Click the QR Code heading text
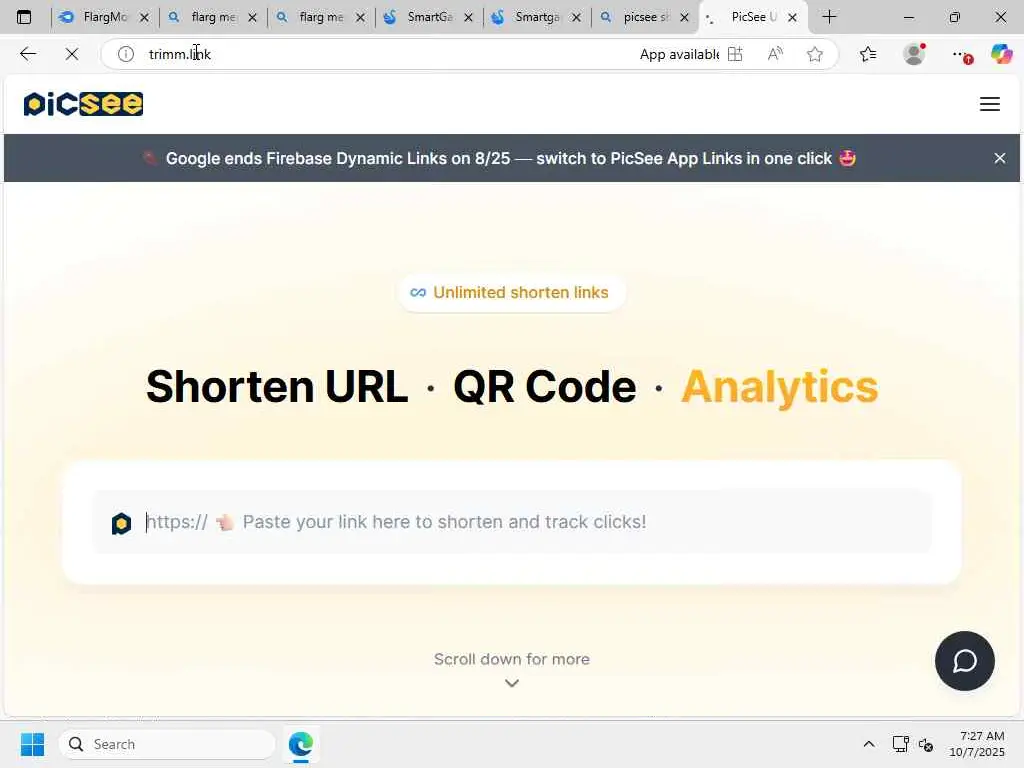 point(545,387)
